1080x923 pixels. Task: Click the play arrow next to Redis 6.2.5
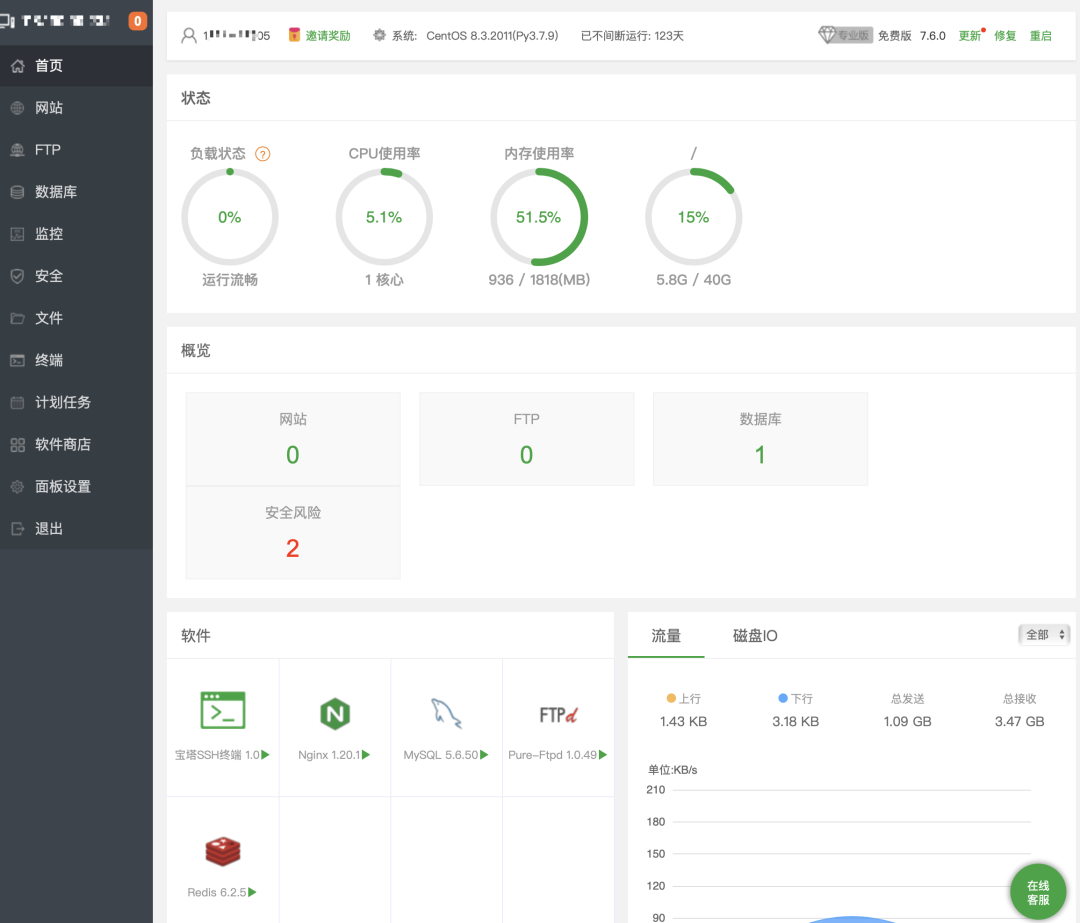pos(252,892)
